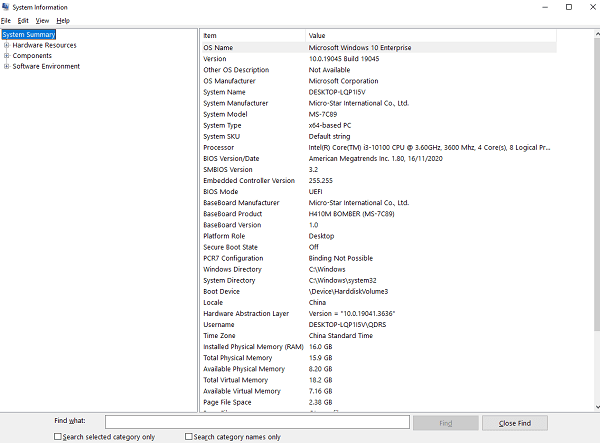Select the System Manufacturer row
The image size is (600, 443).
pos(378,103)
